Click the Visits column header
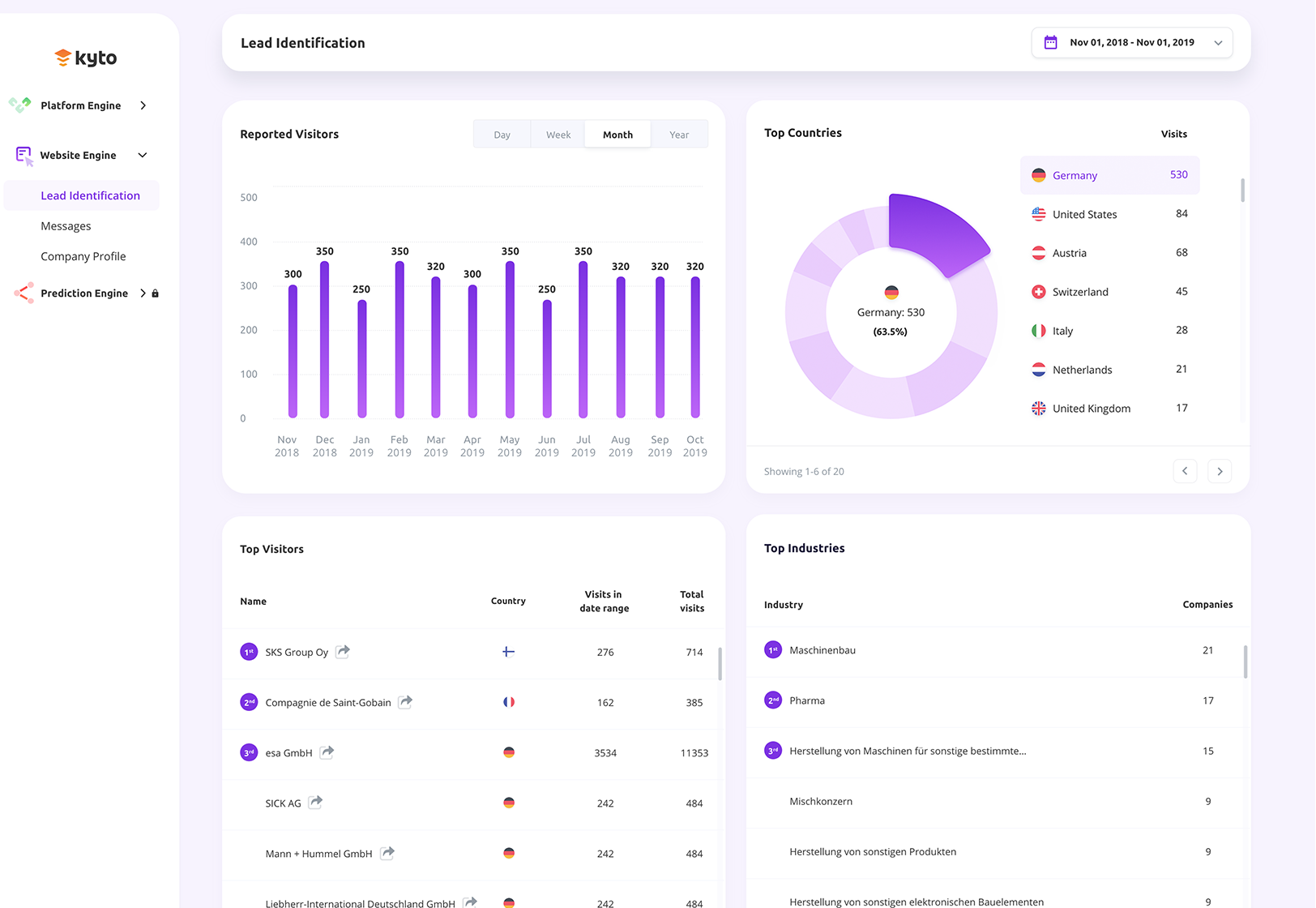This screenshot has width=1316, height=908. point(1174,134)
